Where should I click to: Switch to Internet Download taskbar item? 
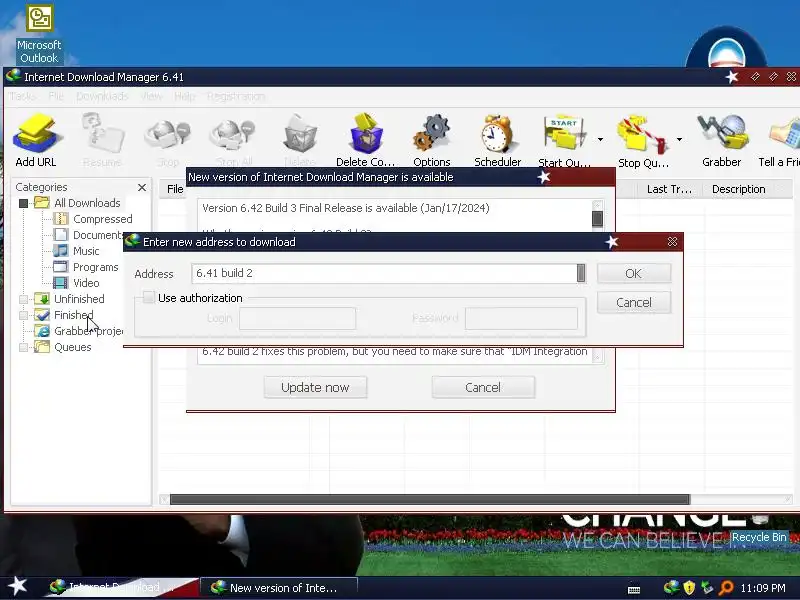(x=122, y=587)
